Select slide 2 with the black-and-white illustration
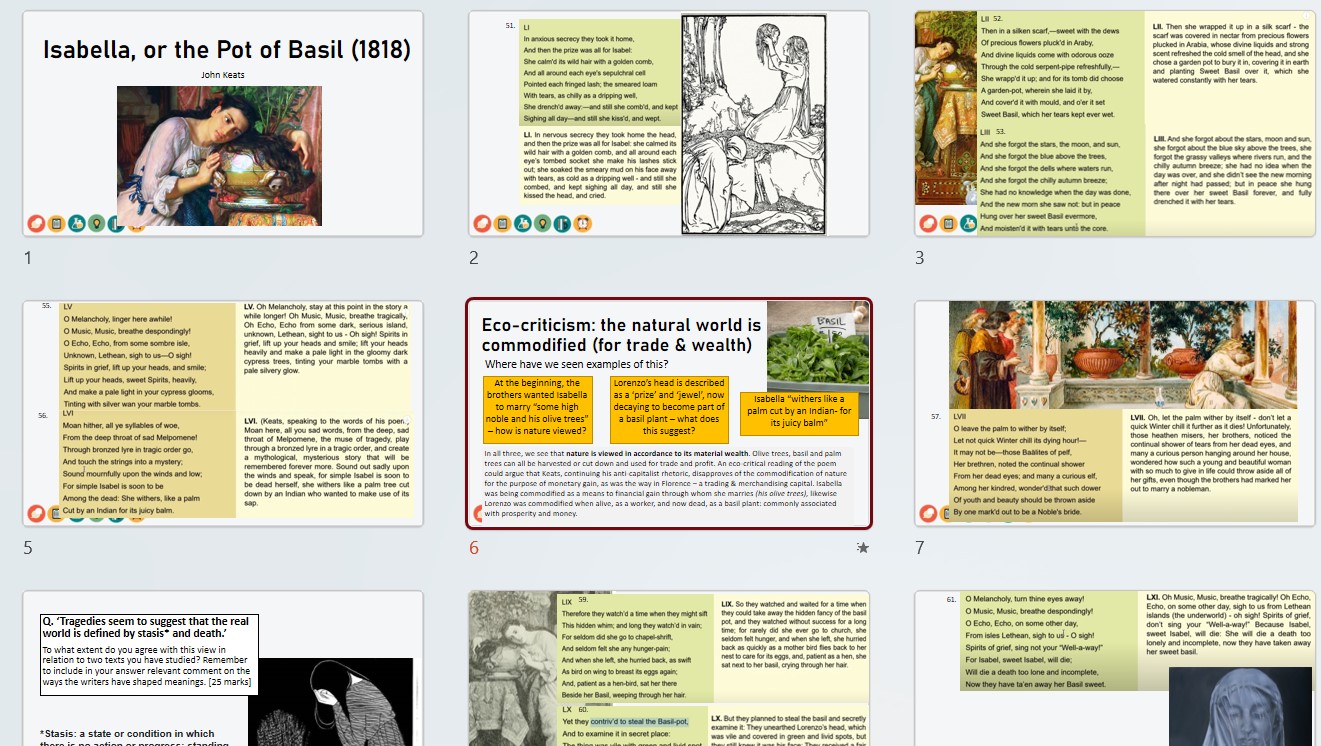 click(669, 124)
